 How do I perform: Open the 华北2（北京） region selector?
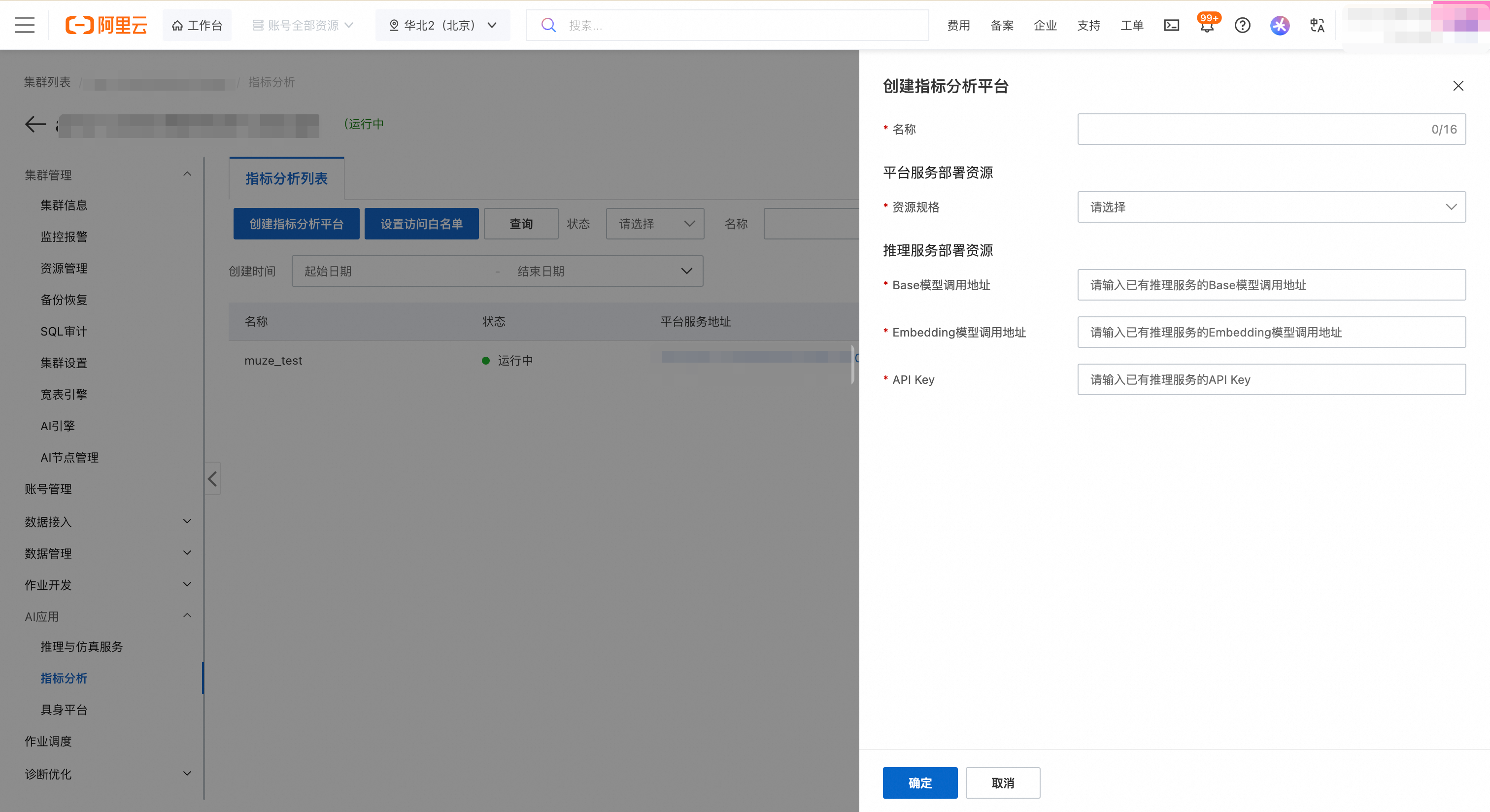(442, 25)
